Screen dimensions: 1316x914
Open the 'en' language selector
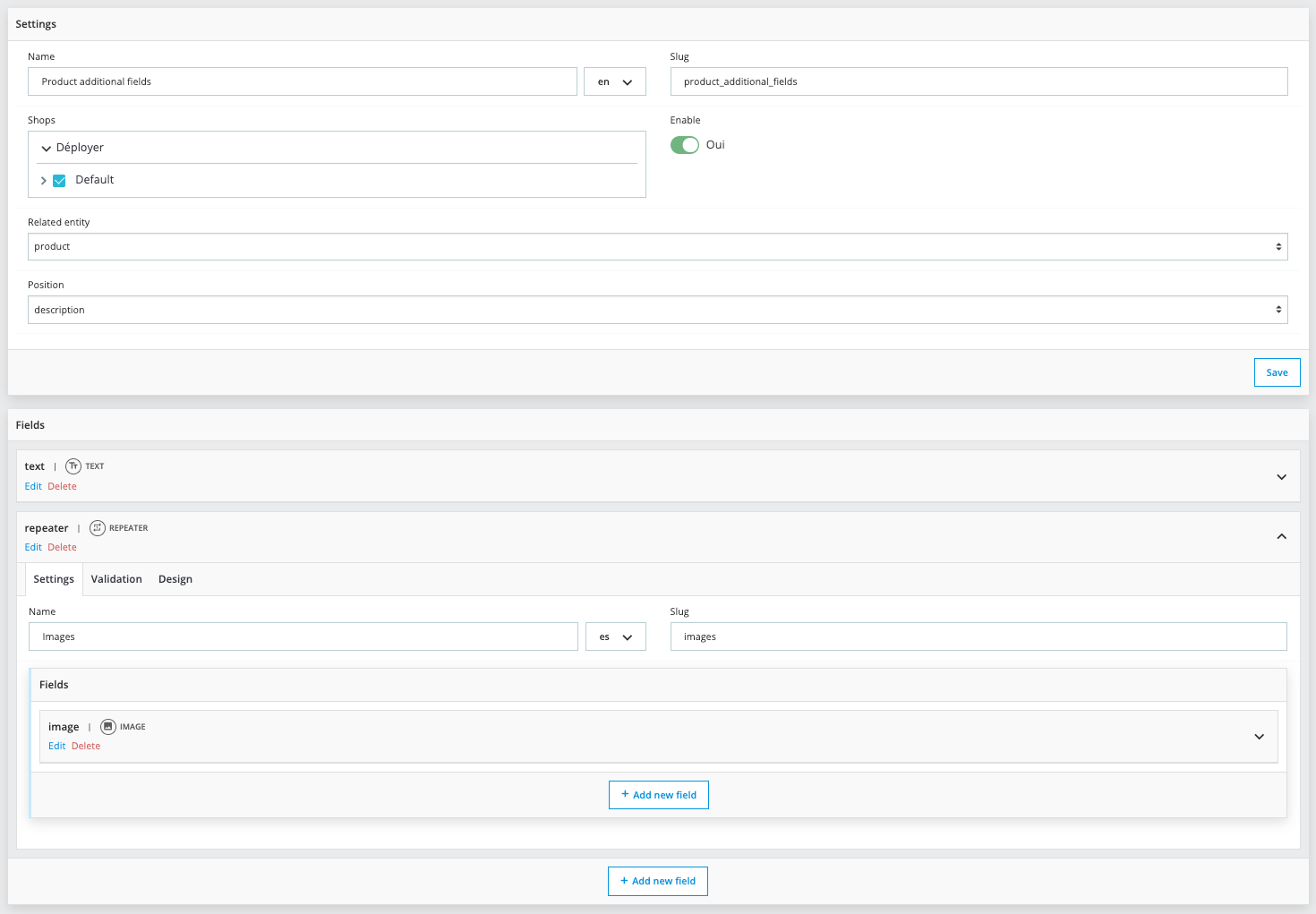point(615,82)
